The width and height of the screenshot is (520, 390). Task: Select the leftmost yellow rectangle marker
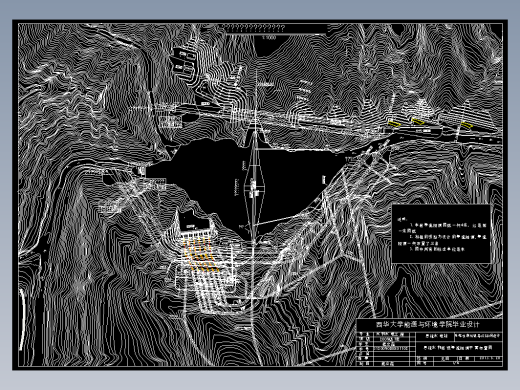pos(394,124)
